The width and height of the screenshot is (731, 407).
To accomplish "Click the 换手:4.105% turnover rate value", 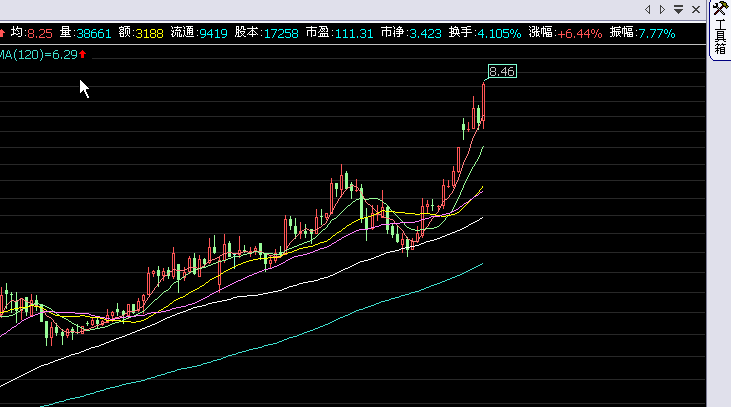I will 485,33.
